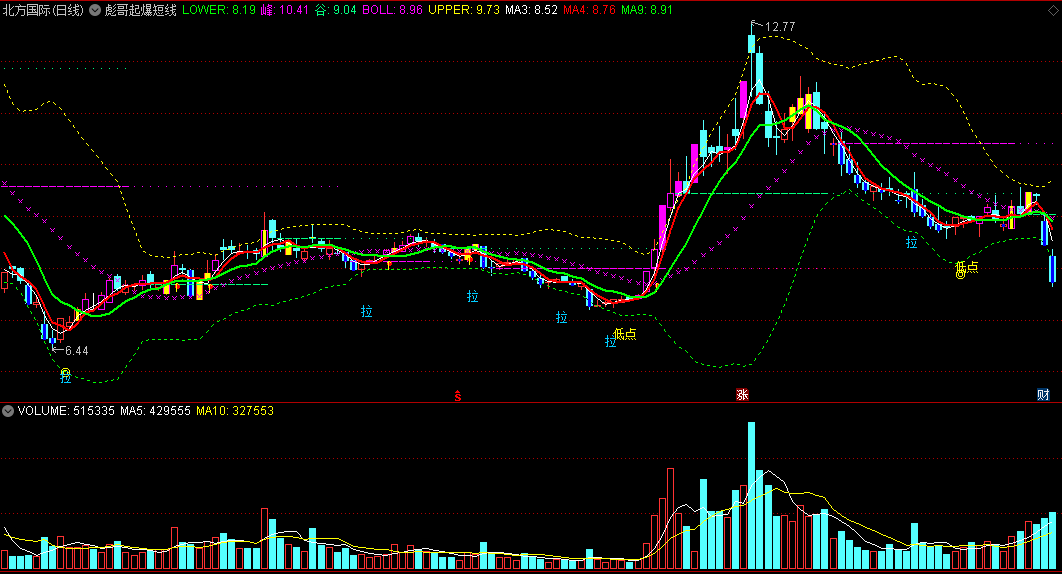Click the 12.77 high price label

tap(780, 27)
